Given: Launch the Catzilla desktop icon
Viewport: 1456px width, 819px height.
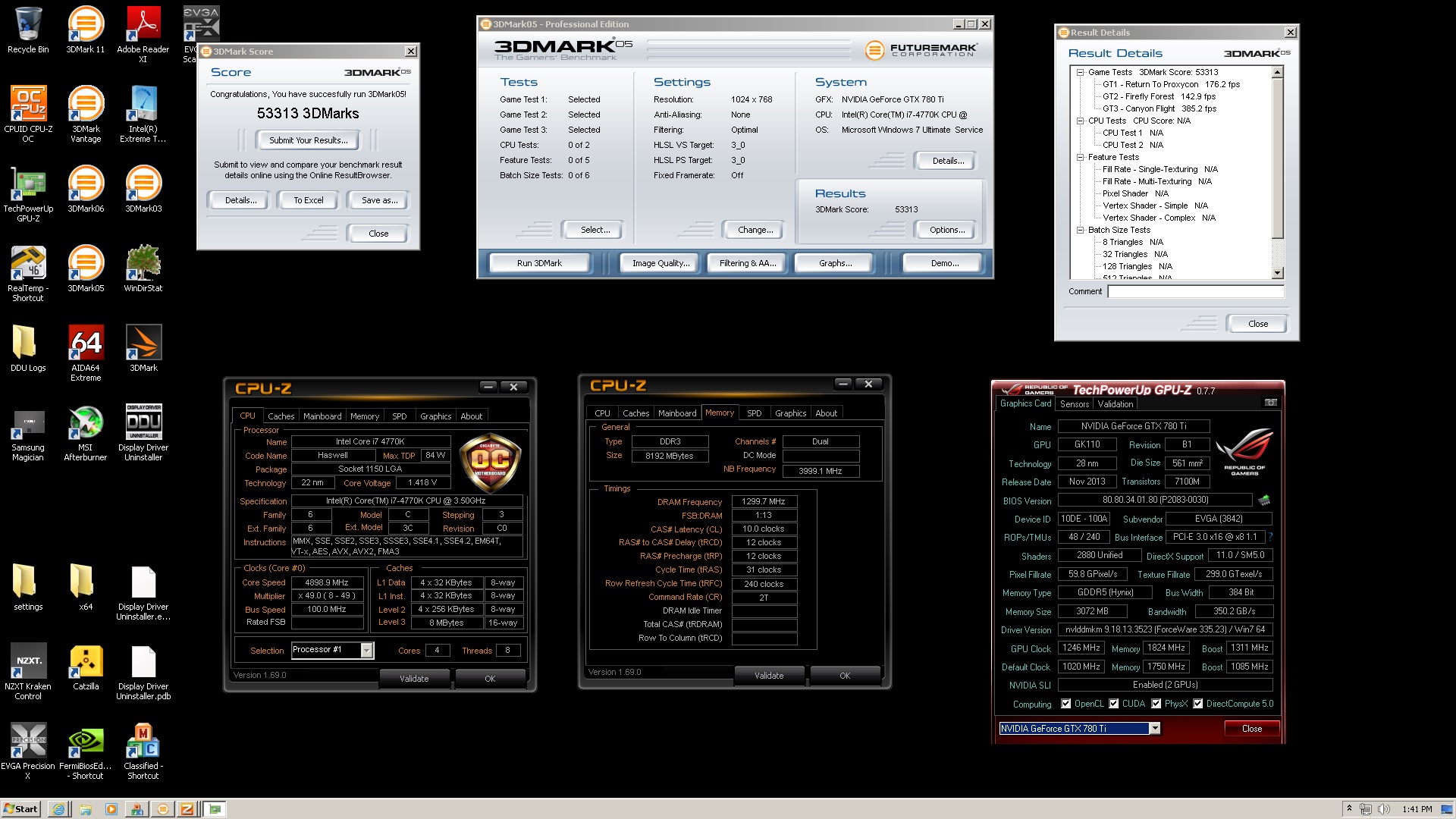Looking at the screenshot, I should pyautogui.click(x=86, y=667).
